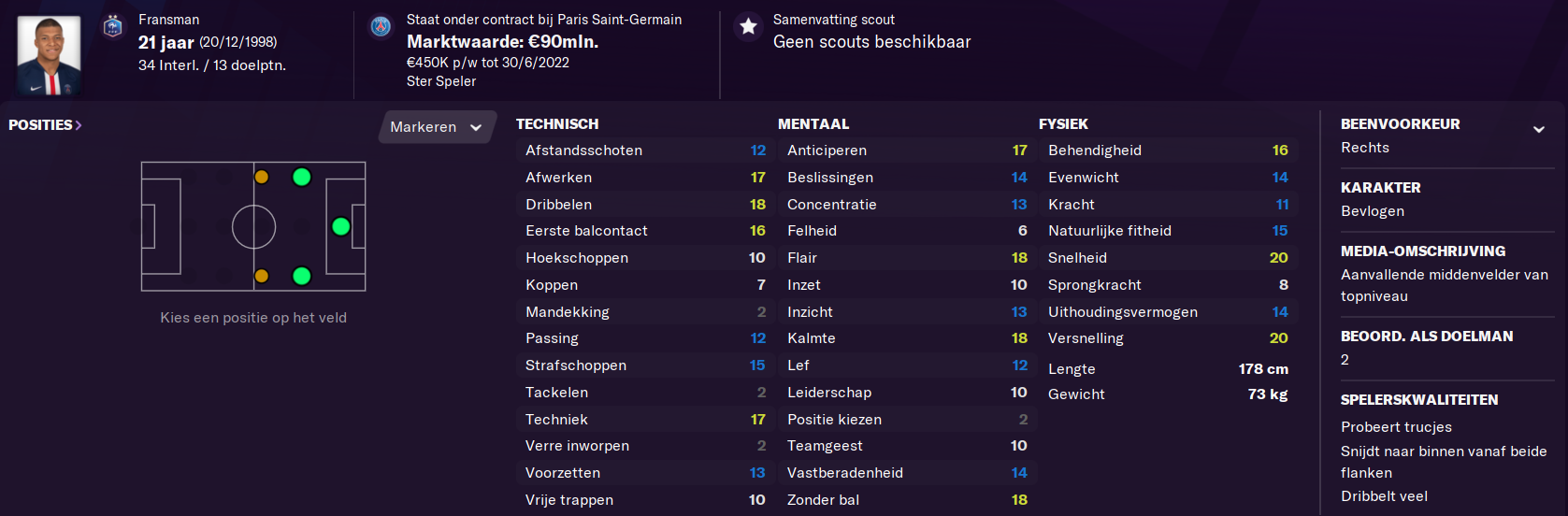Viewport: 1568px width, 516px height.
Task: Select the Snelheid attribute row
Action: (1168, 257)
